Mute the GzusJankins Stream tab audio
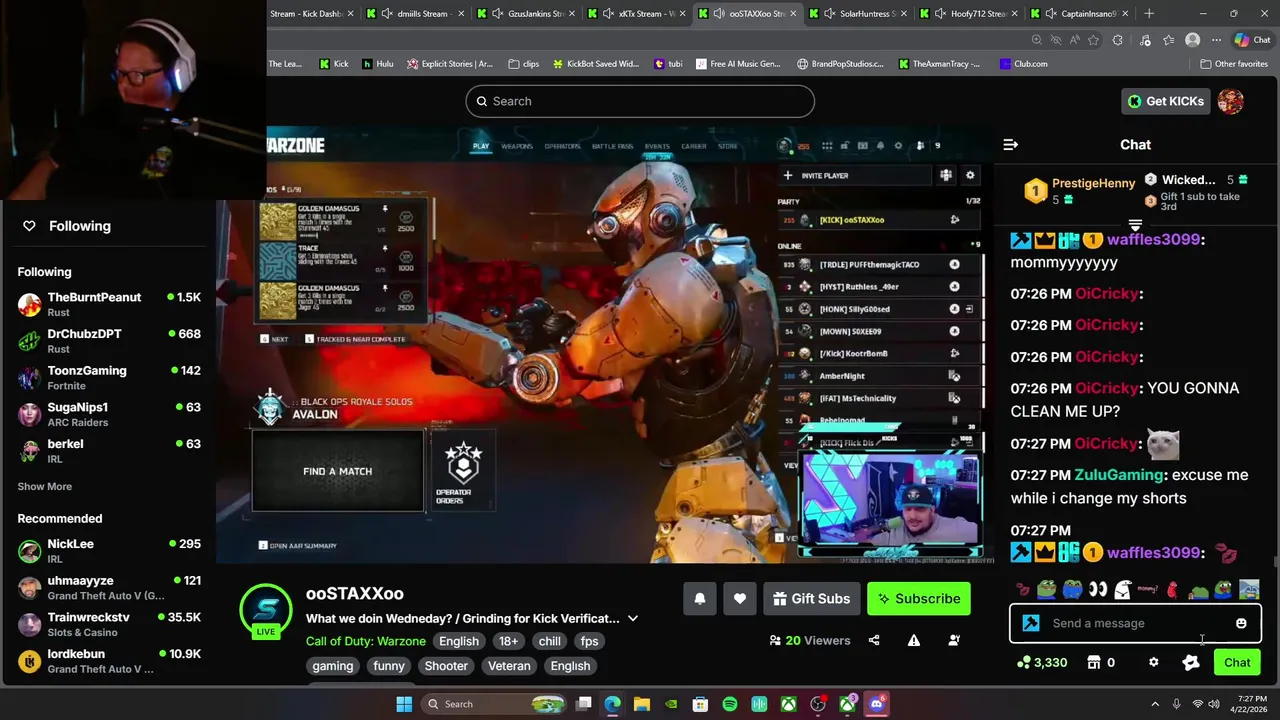This screenshot has height=720, width=1280. [x=497, y=14]
